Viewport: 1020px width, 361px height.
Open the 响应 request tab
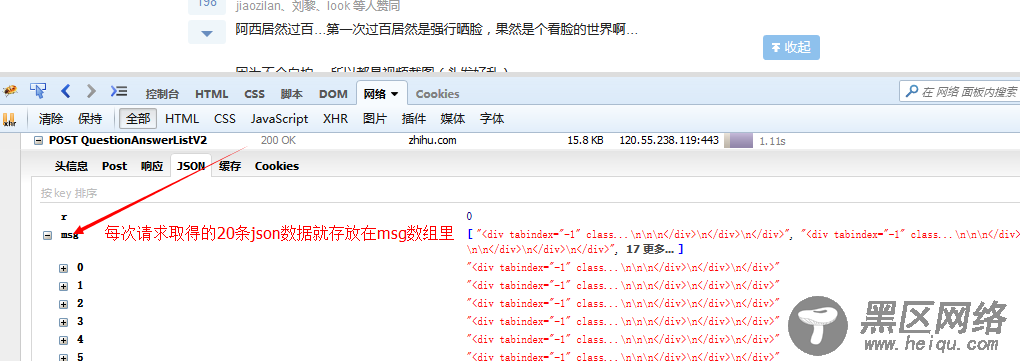click(152, 166)
